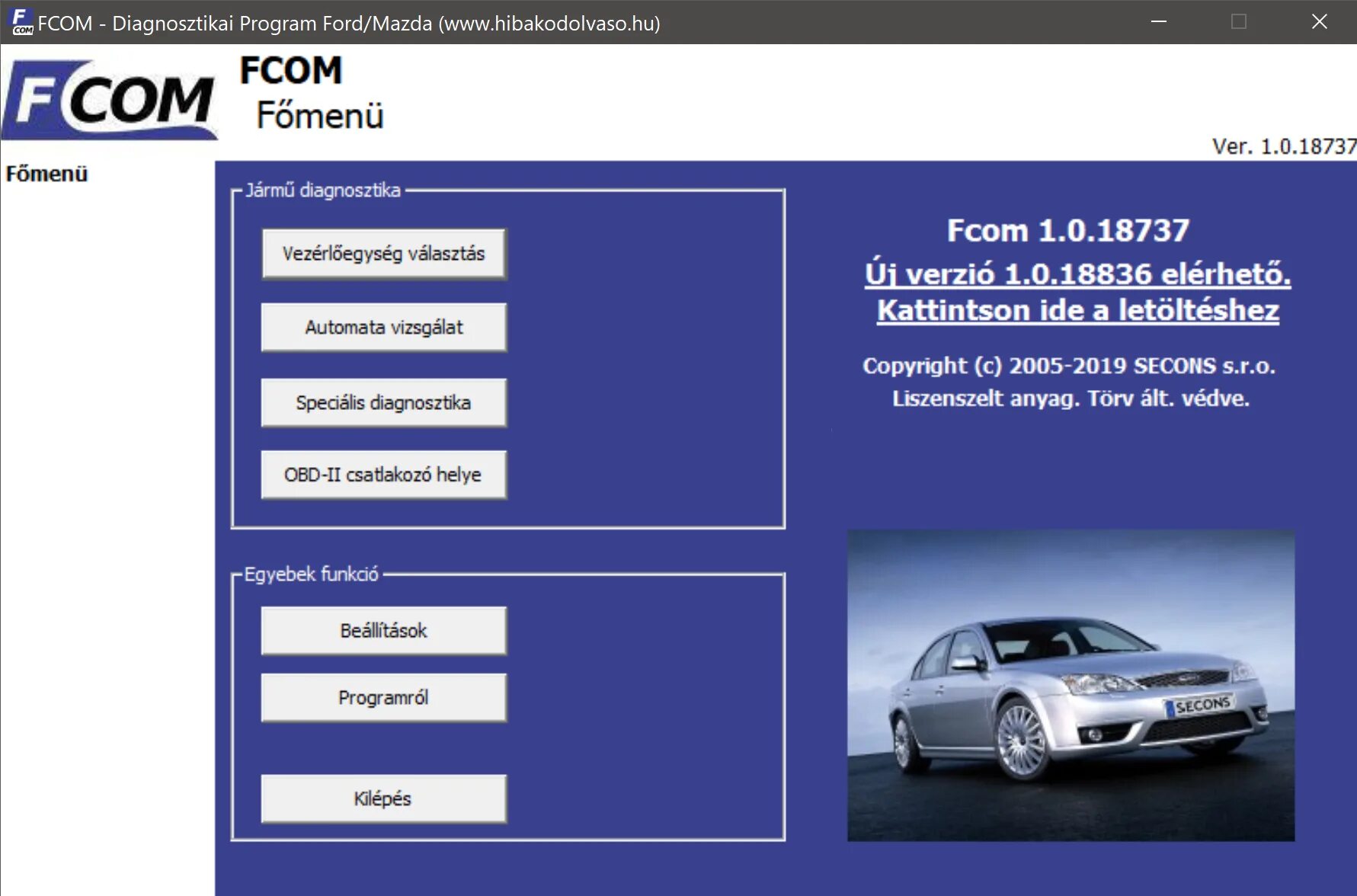Show OBD-II csatlakozó helye
Viewport: 1357px width, 896px height.
[x=383, y=475]
